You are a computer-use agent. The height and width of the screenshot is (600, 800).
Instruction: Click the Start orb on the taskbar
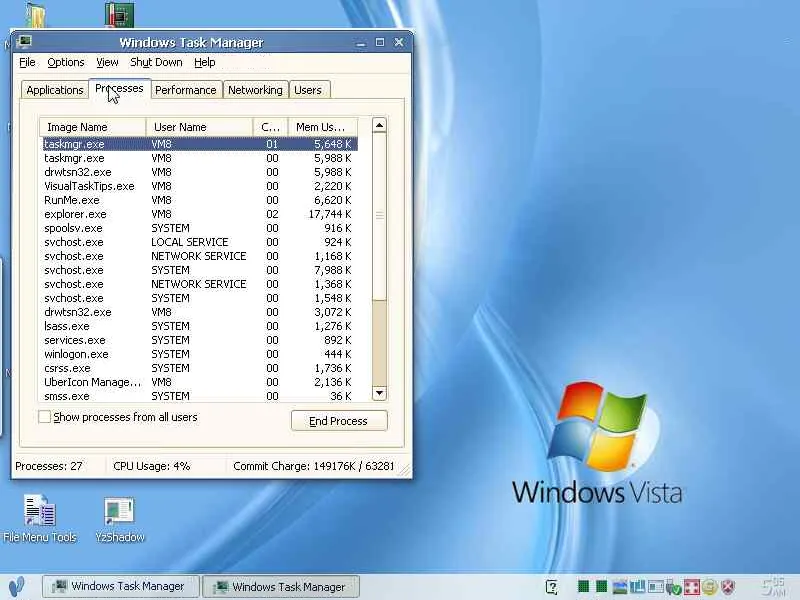17,587
